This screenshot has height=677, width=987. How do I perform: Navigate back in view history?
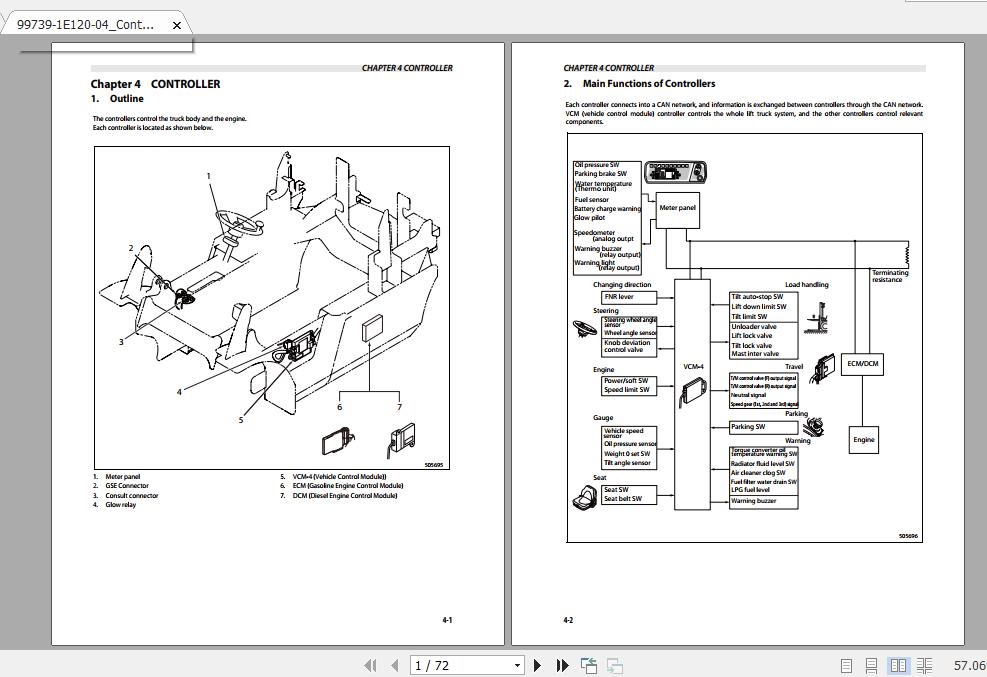pos(588,664)
